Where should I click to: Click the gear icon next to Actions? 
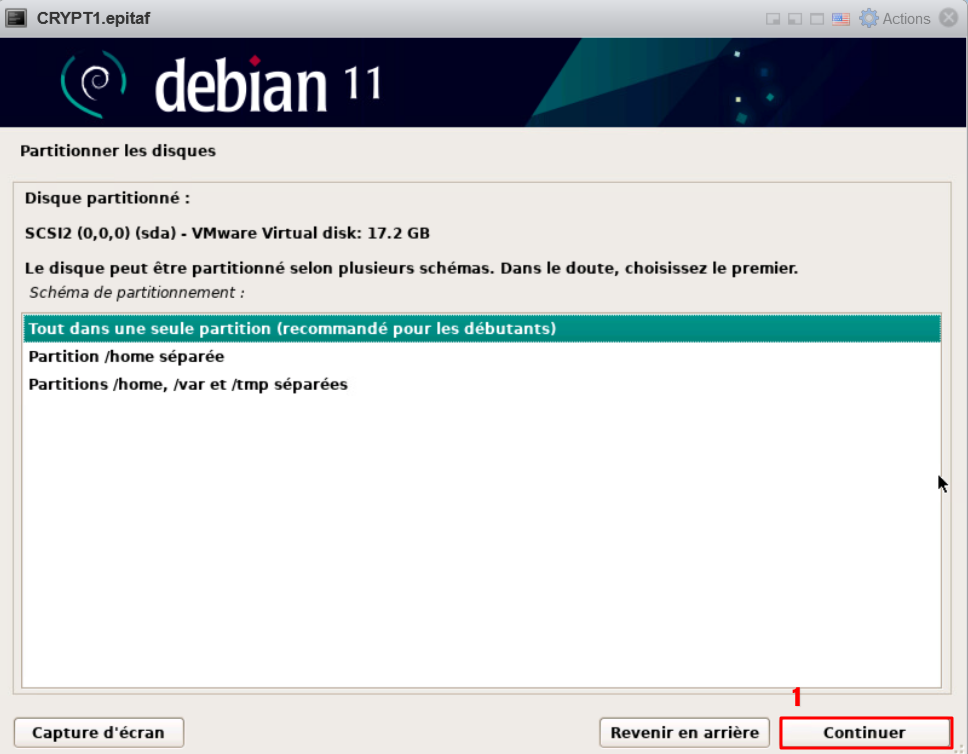(868, 18)
